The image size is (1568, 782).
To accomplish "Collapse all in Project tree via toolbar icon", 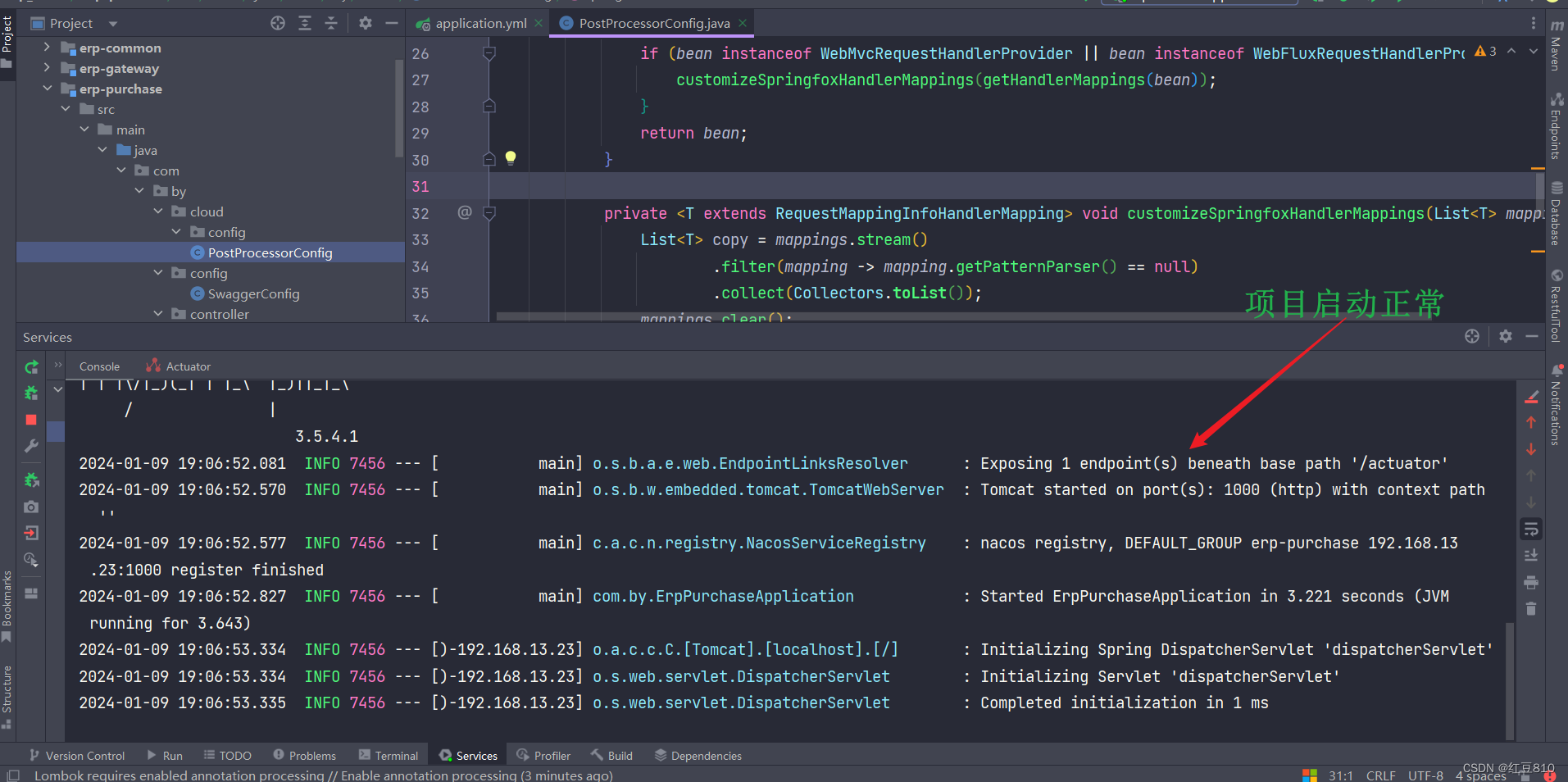I will point(331,23).
